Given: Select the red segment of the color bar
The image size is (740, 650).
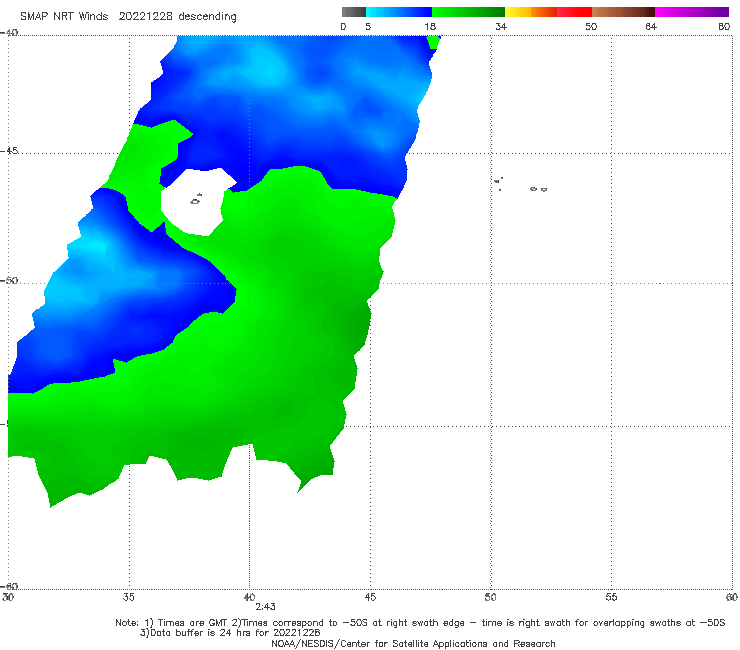Looking at the screenshot, I should [574, 12].
